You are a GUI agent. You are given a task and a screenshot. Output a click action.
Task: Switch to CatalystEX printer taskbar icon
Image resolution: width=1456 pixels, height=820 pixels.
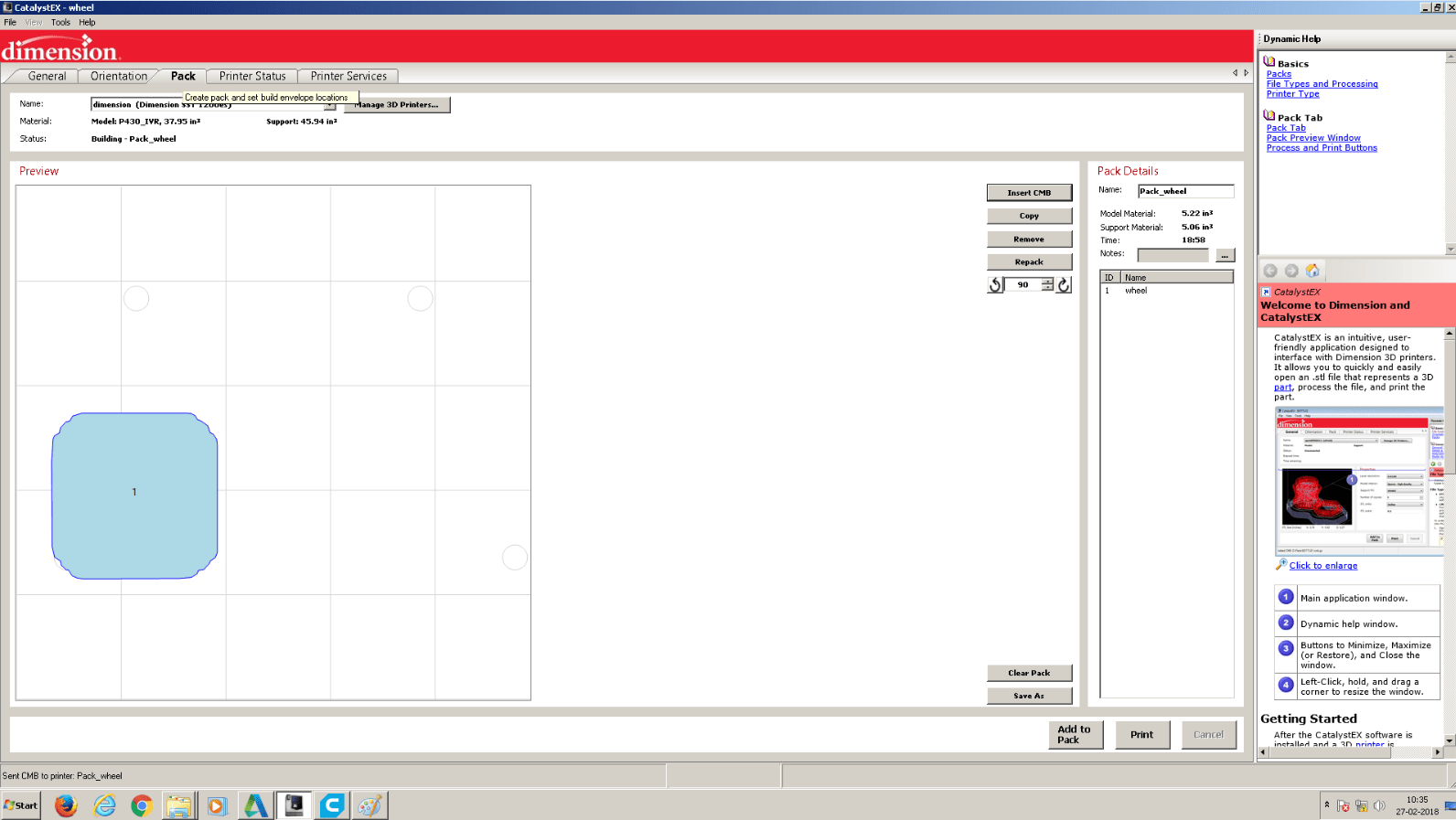[294, 805]
